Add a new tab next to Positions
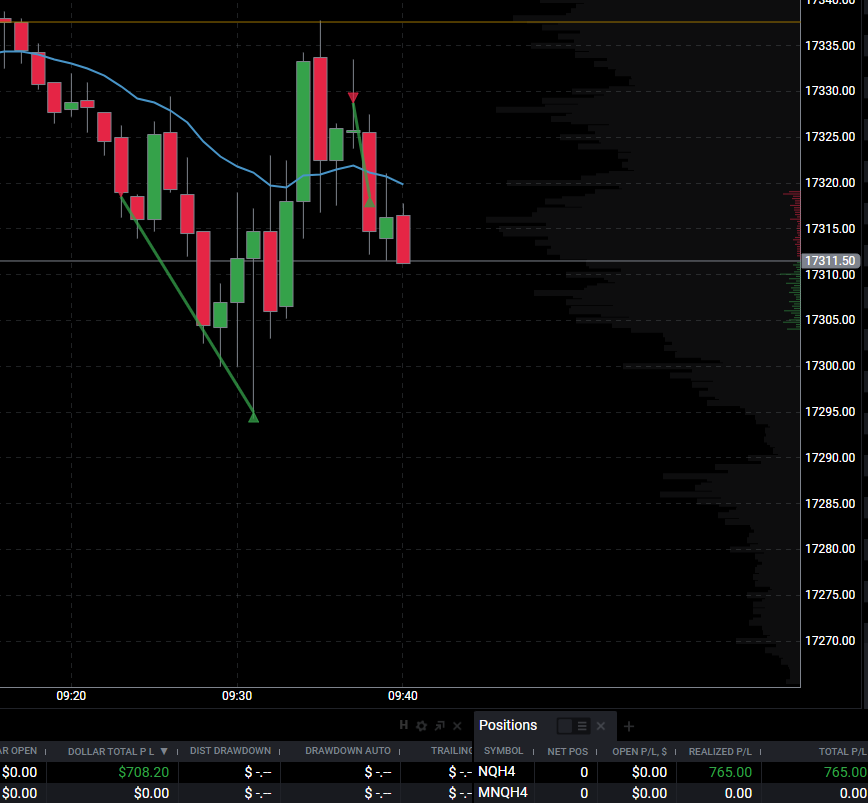868x803 pixels. [x=628, y=726]
